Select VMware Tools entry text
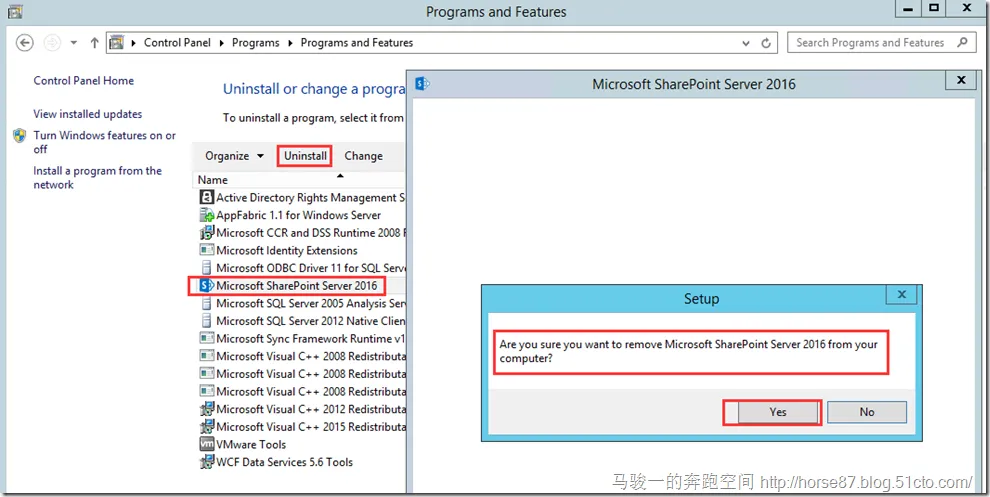 click(251, 445)
